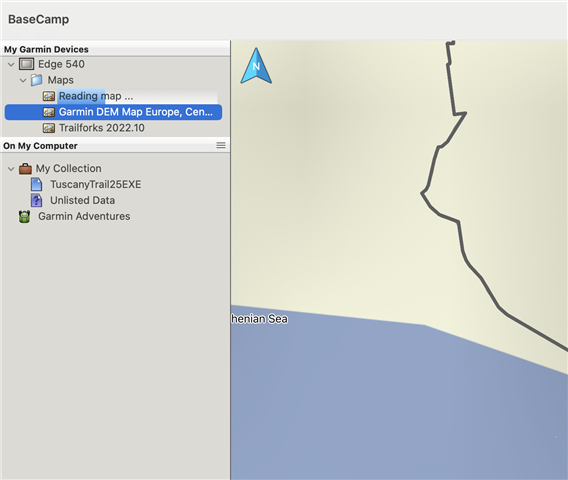This screenshot has width=568, height=480.
Task: Open Garmin Adventures
Action: tap(84, 216)
